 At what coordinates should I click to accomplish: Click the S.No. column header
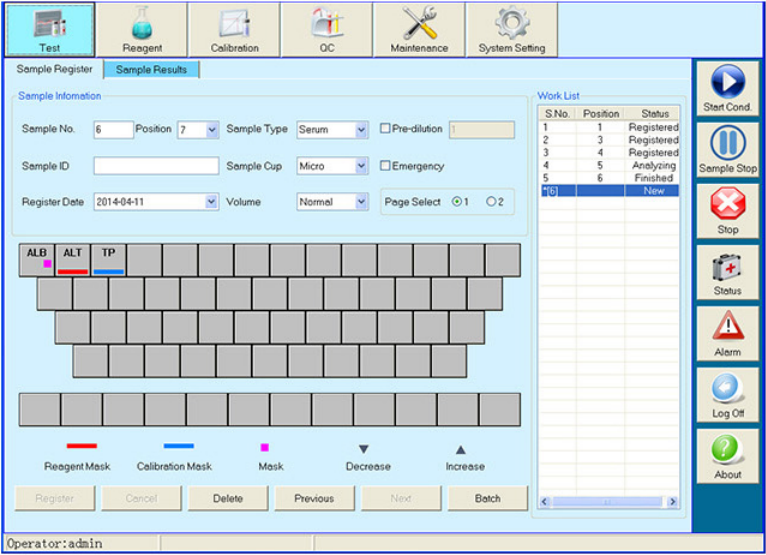[x=557, y=113]
